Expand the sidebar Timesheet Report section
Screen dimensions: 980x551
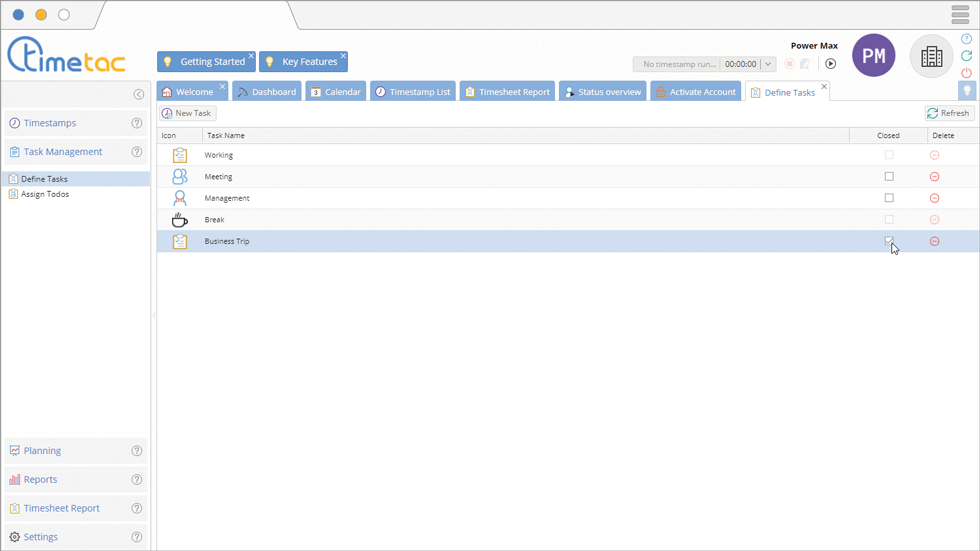76,509
